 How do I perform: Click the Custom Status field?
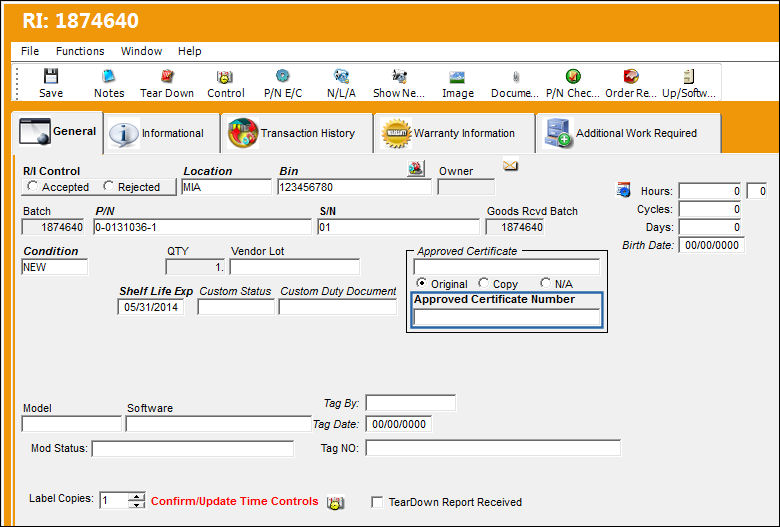[x=236, y=307]
